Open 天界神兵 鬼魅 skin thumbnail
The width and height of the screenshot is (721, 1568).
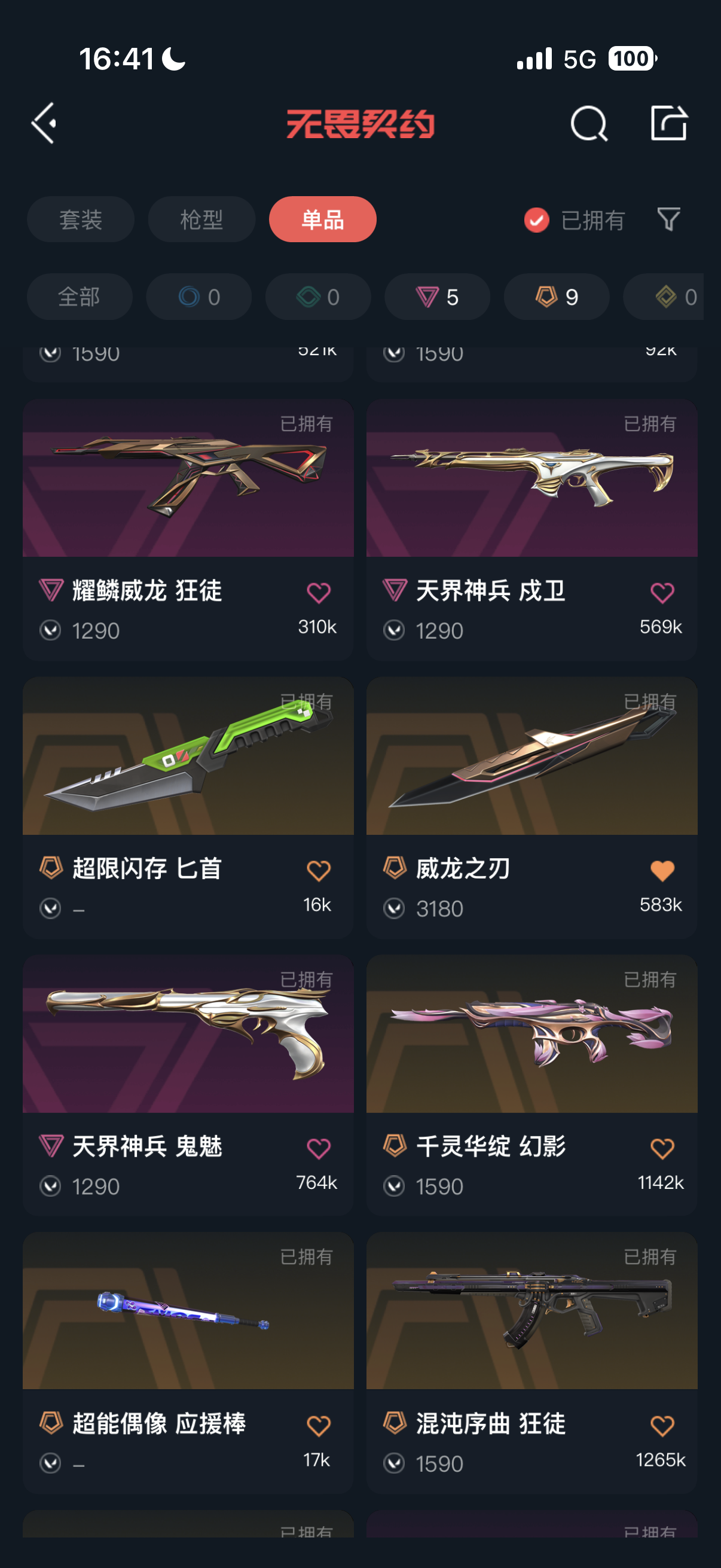pos(188,1033)
